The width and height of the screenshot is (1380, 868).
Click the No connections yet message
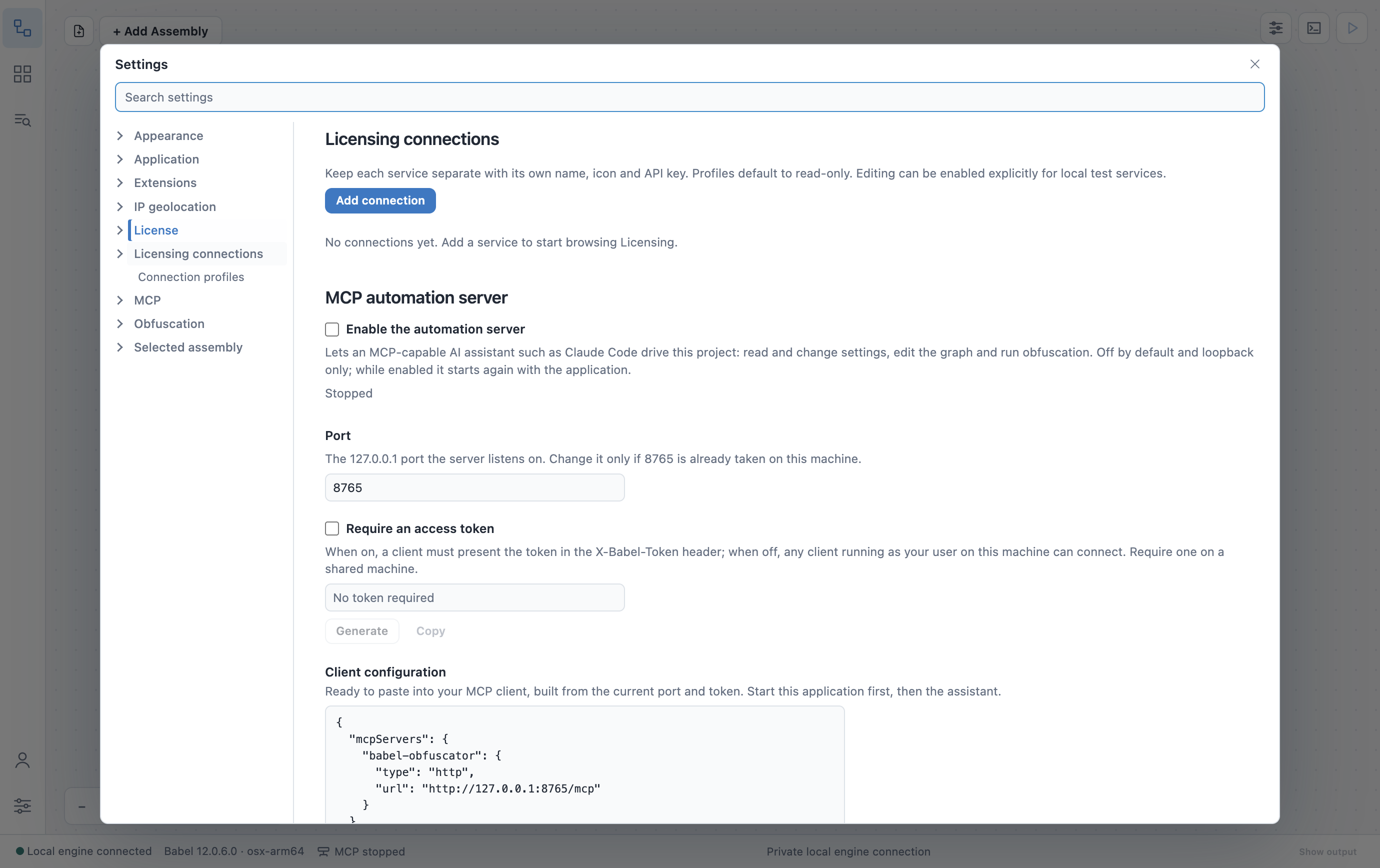501,242
